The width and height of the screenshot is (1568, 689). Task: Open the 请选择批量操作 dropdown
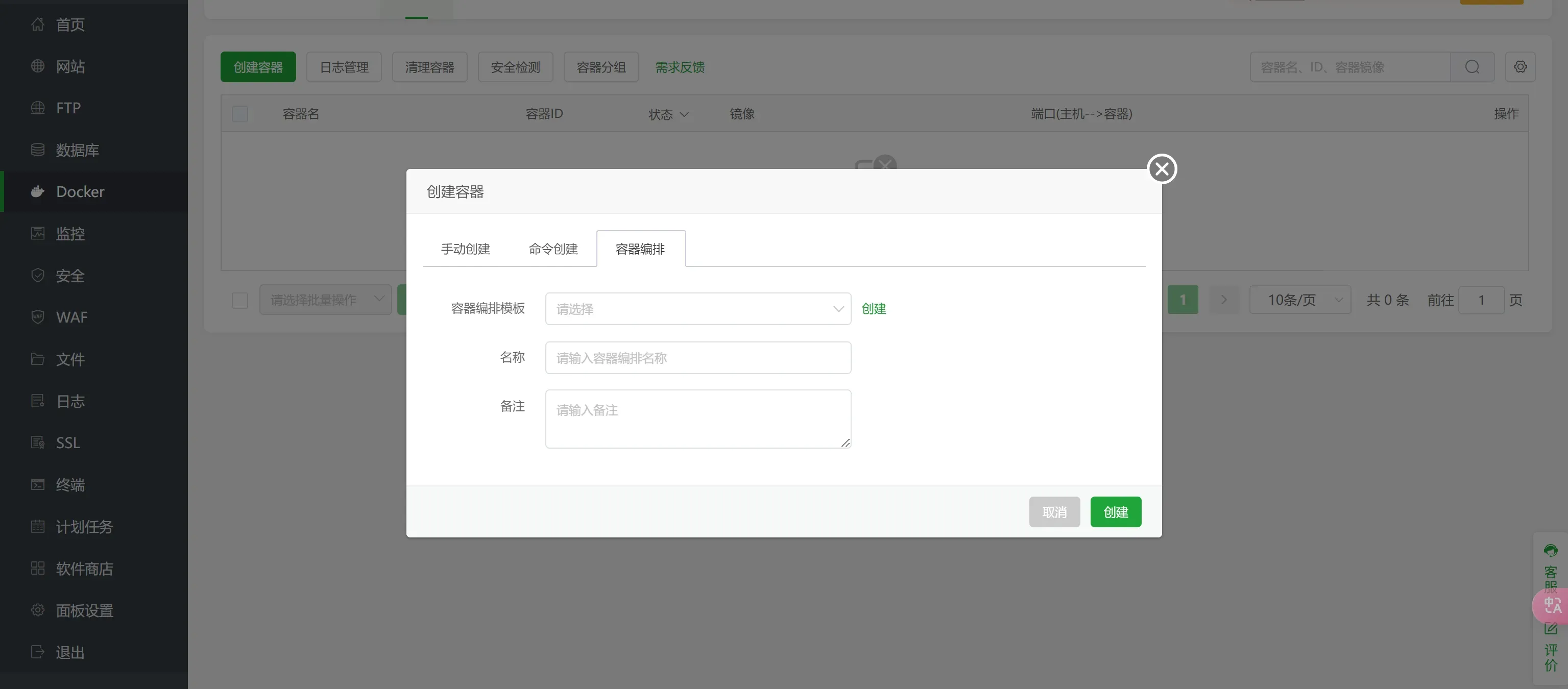(325, 300)
